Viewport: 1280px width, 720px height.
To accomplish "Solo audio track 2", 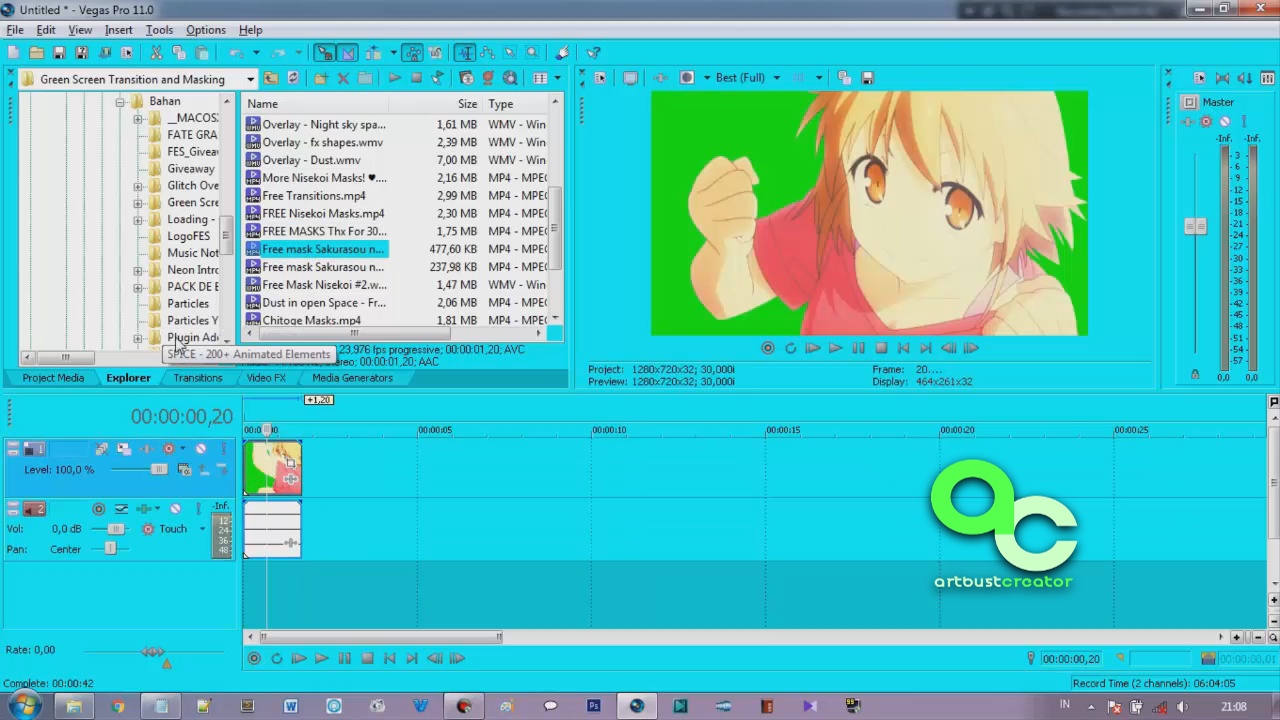I will [x=199, y=508].
